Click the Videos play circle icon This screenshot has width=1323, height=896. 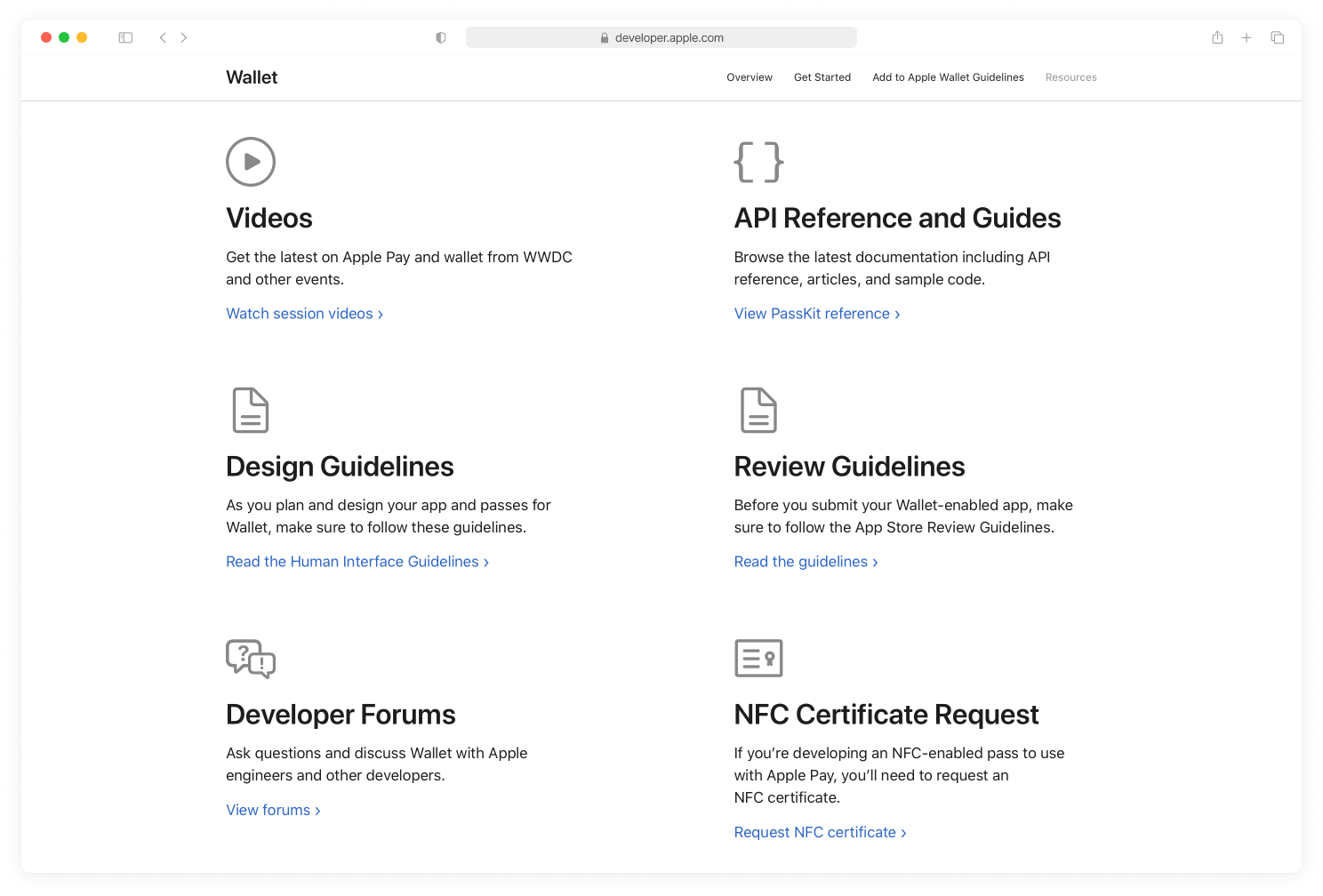coord(251,162)
